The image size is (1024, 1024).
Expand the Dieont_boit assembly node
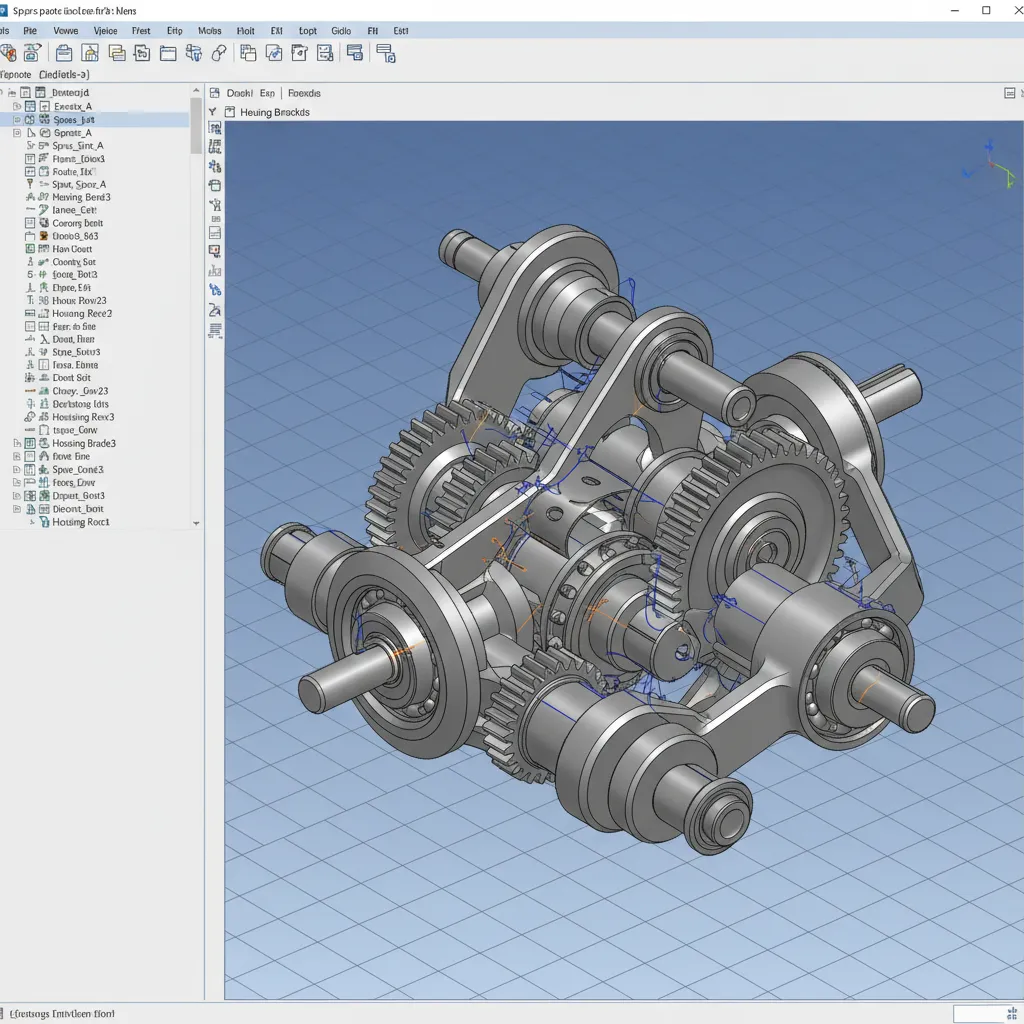[x=16, y=506]
